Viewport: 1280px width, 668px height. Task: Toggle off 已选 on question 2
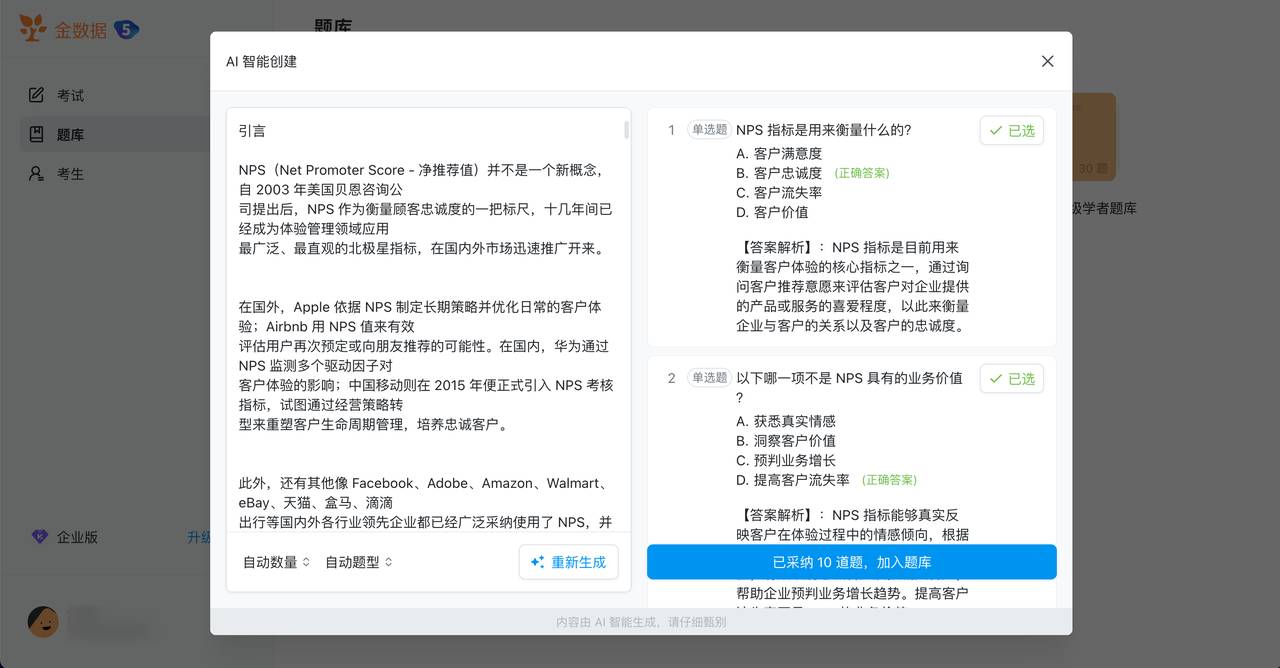[x=1011, y=378]
